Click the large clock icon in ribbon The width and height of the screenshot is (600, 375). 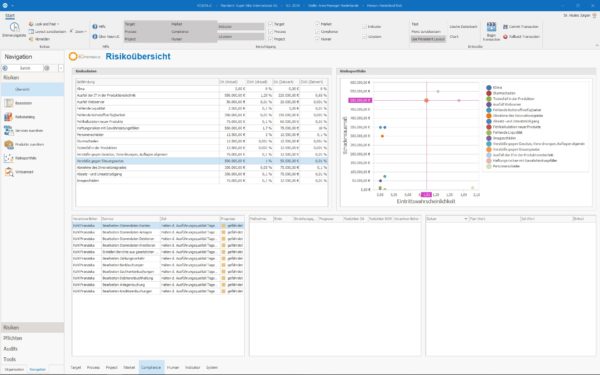(15, 27)
